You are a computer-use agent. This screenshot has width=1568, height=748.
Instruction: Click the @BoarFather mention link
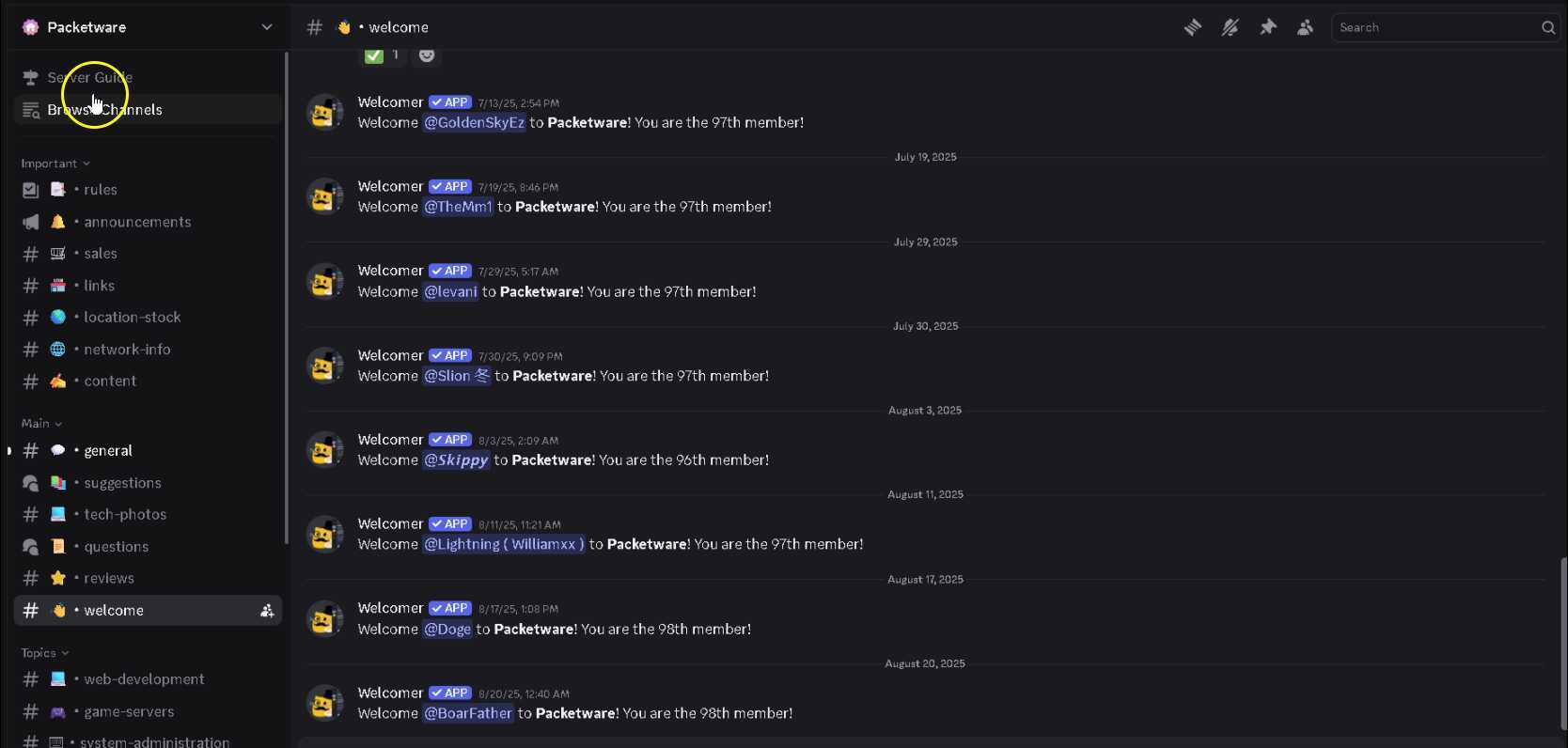coord(468,714)
